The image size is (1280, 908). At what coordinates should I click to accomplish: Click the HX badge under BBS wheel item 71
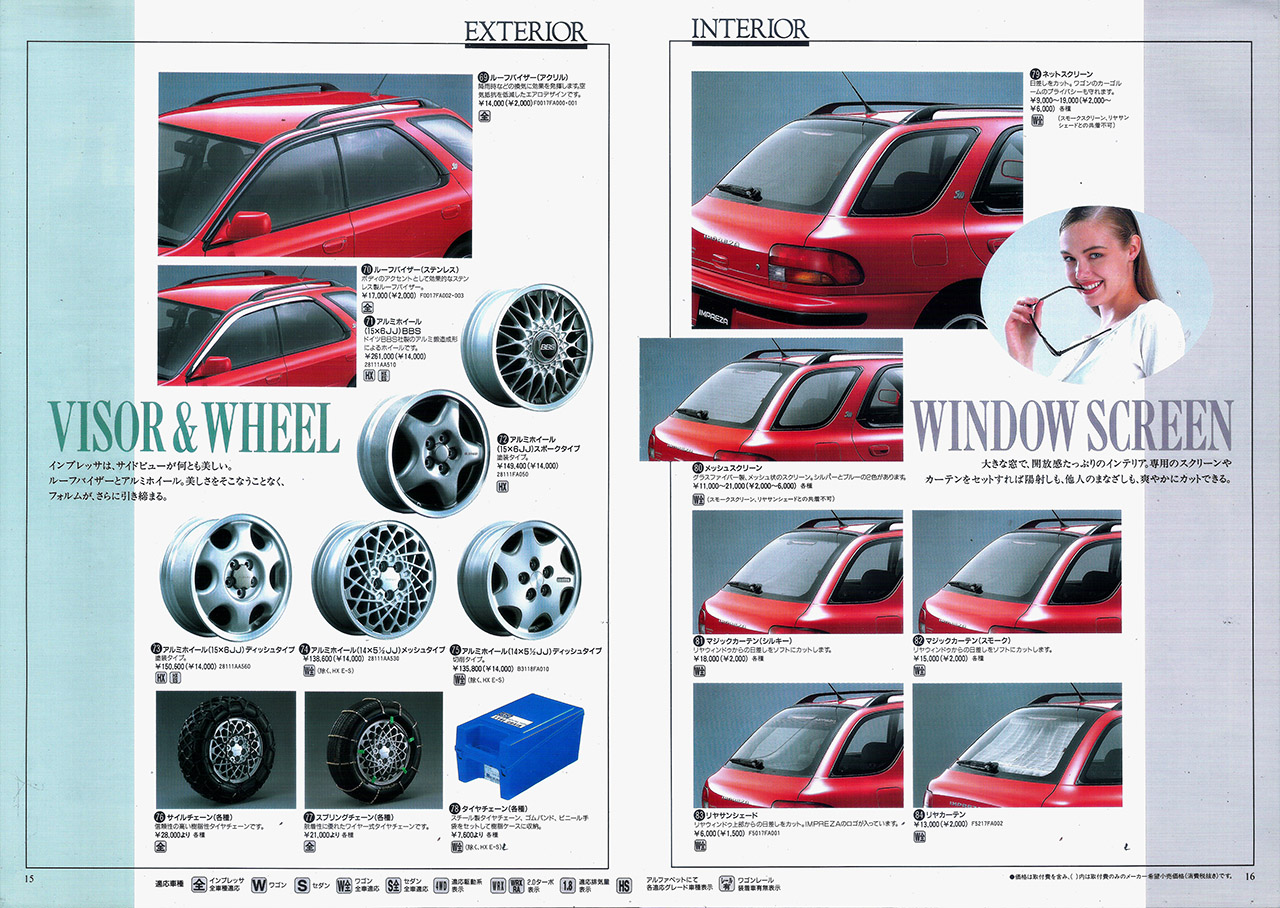(x=368, y=376)
